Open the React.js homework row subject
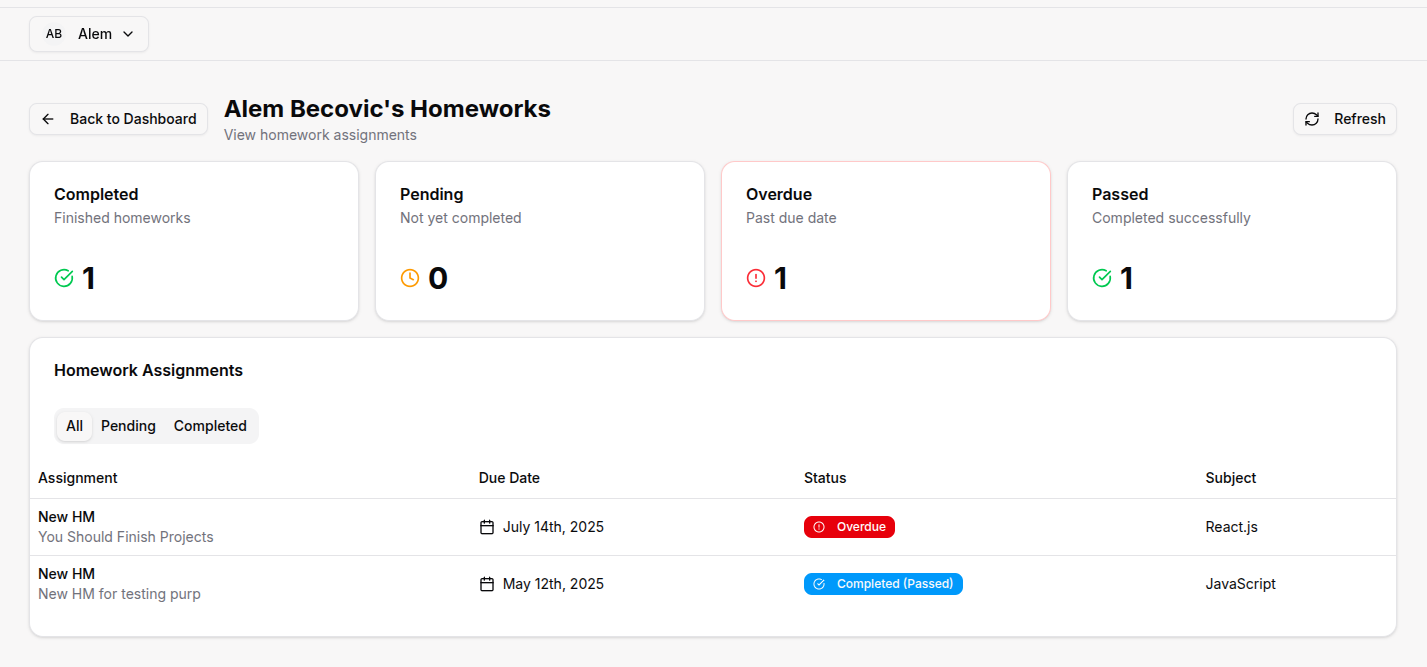1427x667 pixels. (x=1231, y=527)
